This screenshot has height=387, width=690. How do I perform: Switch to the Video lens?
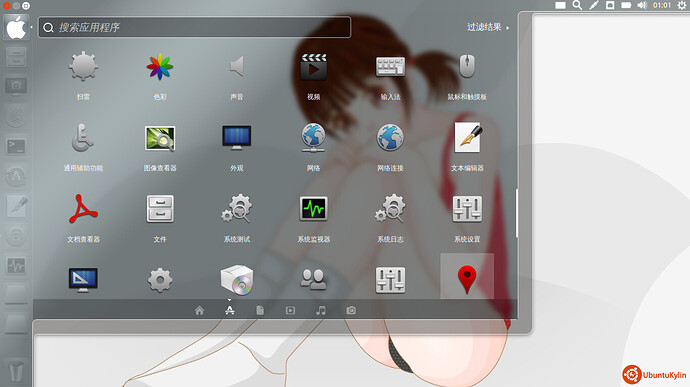pyautogui.click(x=290, y=310)
